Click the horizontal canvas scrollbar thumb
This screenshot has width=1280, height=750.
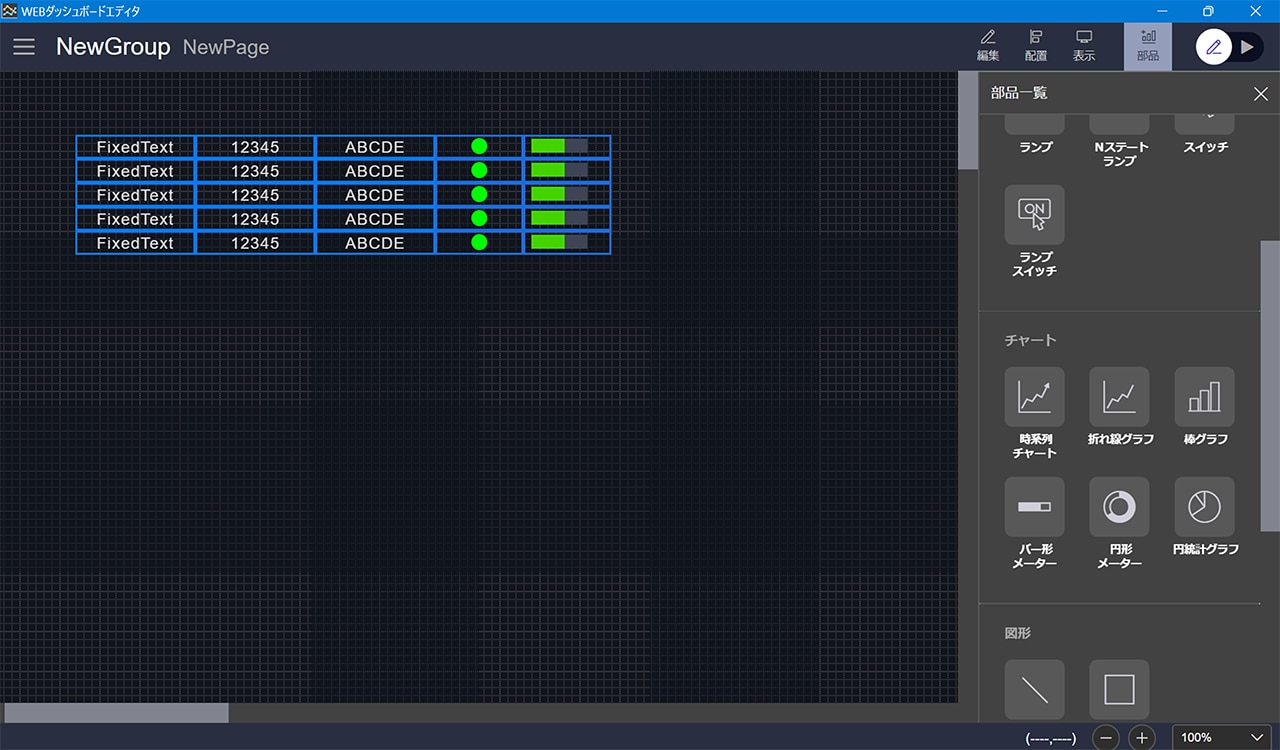[x=116, y=713]
